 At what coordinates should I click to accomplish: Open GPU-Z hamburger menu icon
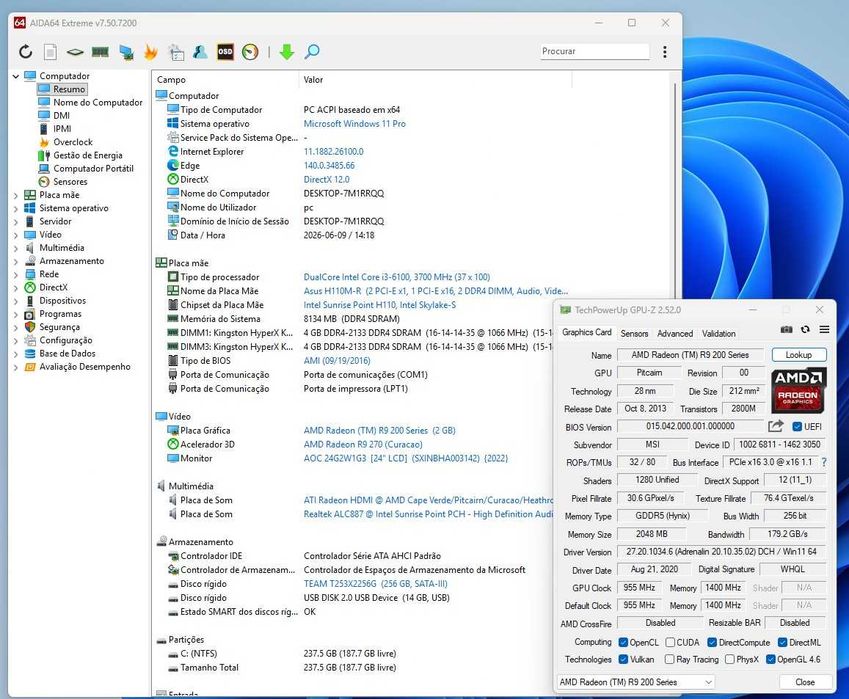pos(824,329)
